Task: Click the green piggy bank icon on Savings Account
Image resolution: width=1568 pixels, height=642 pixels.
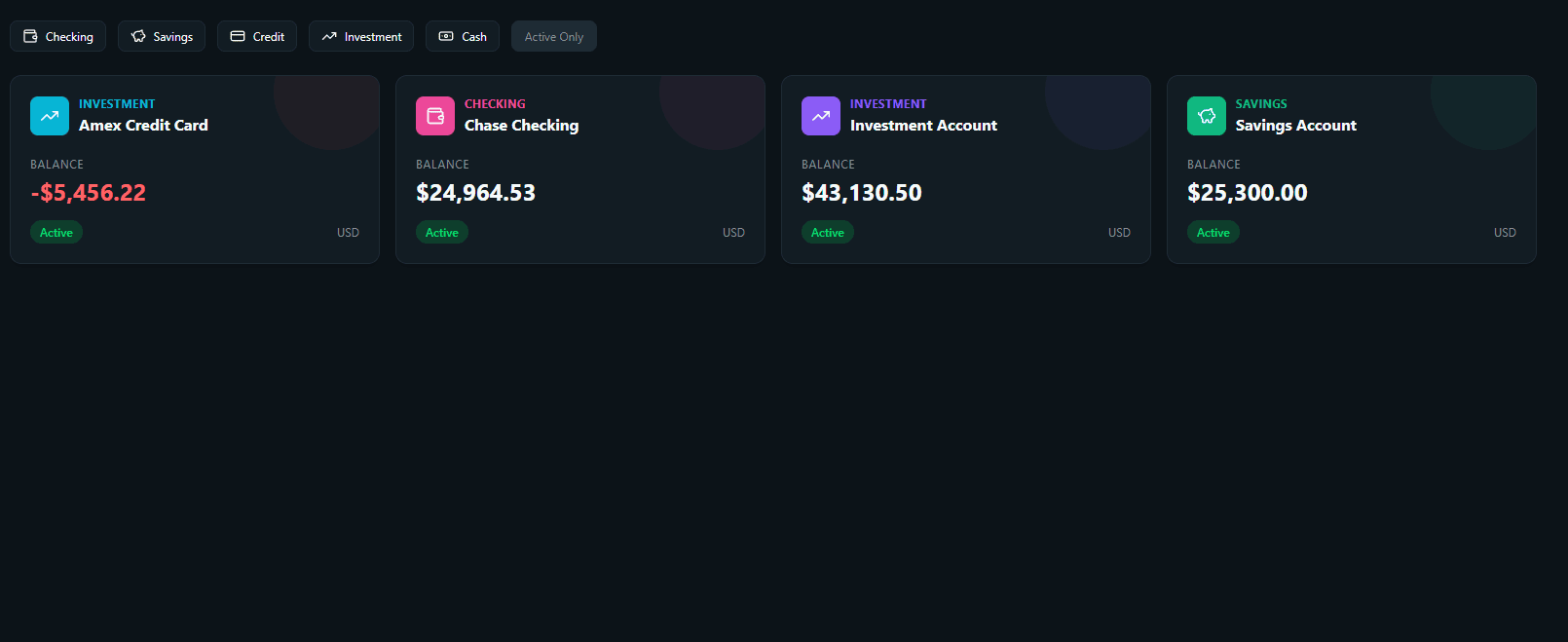Action: (x=1207, y=116)
